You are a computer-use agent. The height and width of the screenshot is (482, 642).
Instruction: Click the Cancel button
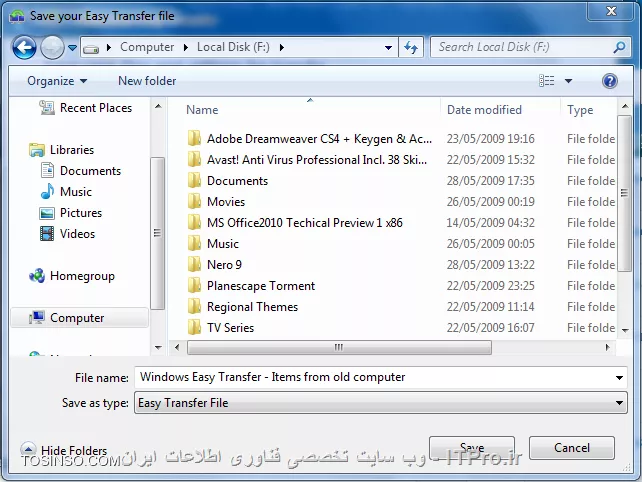pos(572,448)
